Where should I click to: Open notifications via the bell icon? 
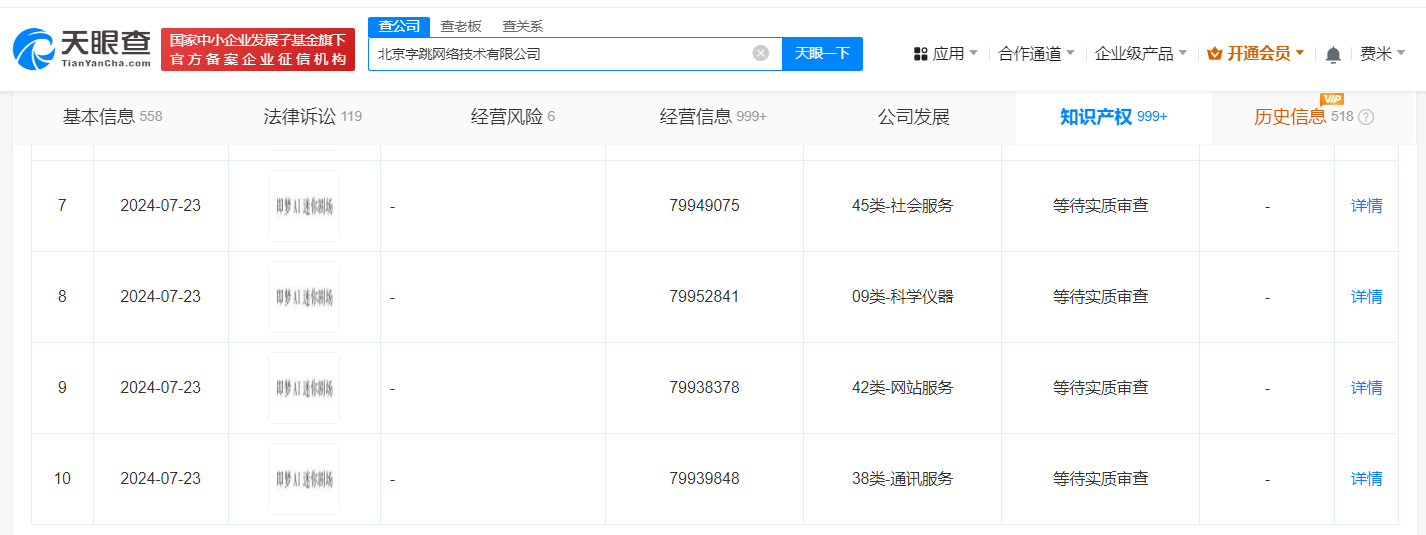click(x=1333, y=54)
